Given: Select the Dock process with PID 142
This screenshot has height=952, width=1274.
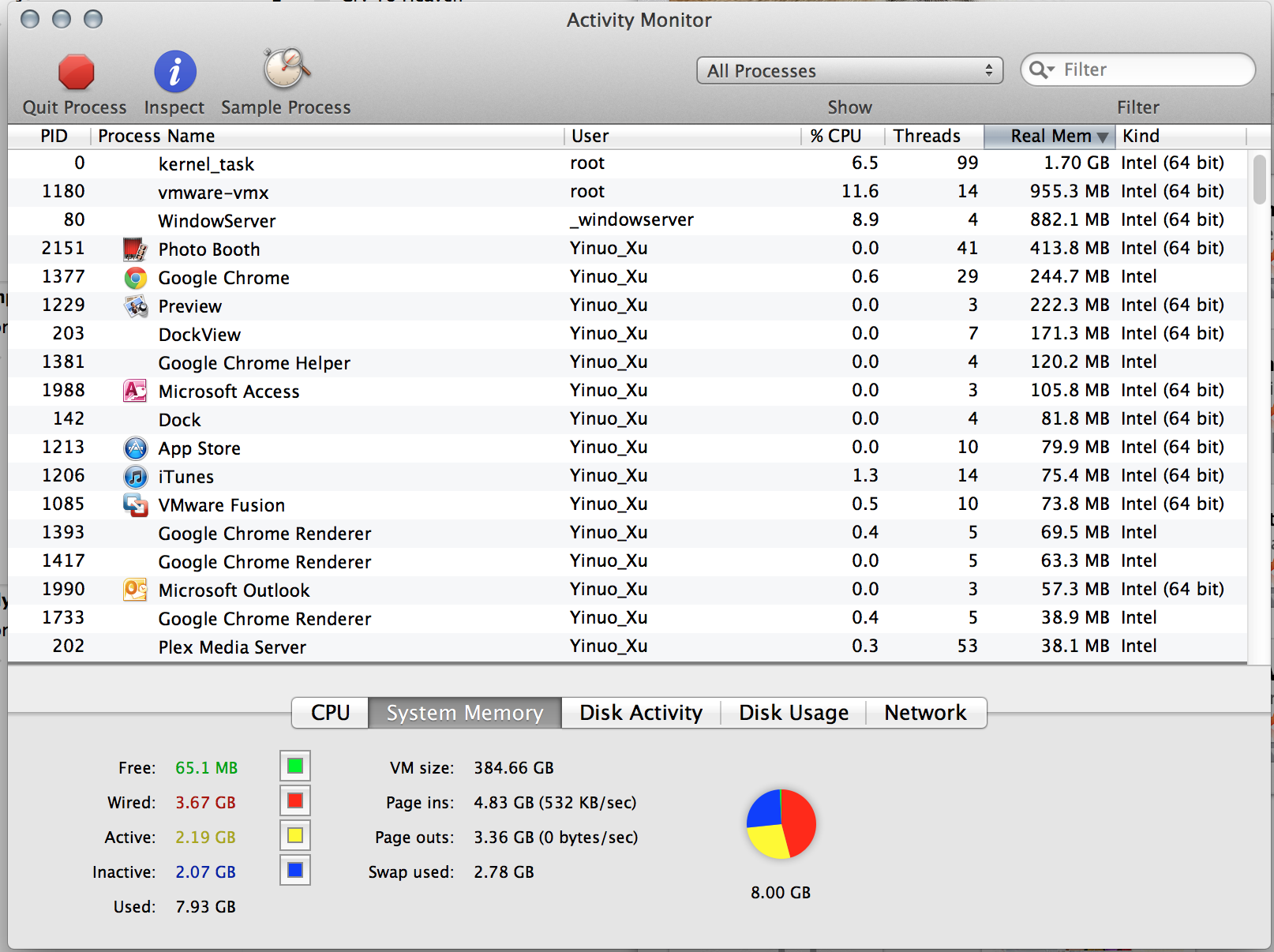Looking at the screenshot, I should coord(628,419).
